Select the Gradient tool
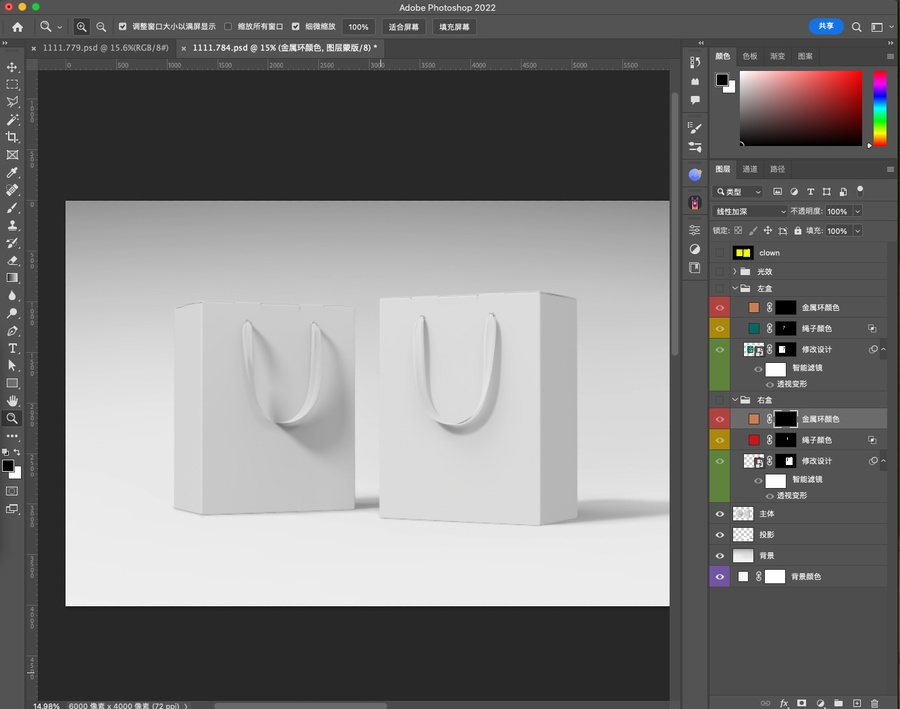900x709 pixels. click(x=12, y=278)
